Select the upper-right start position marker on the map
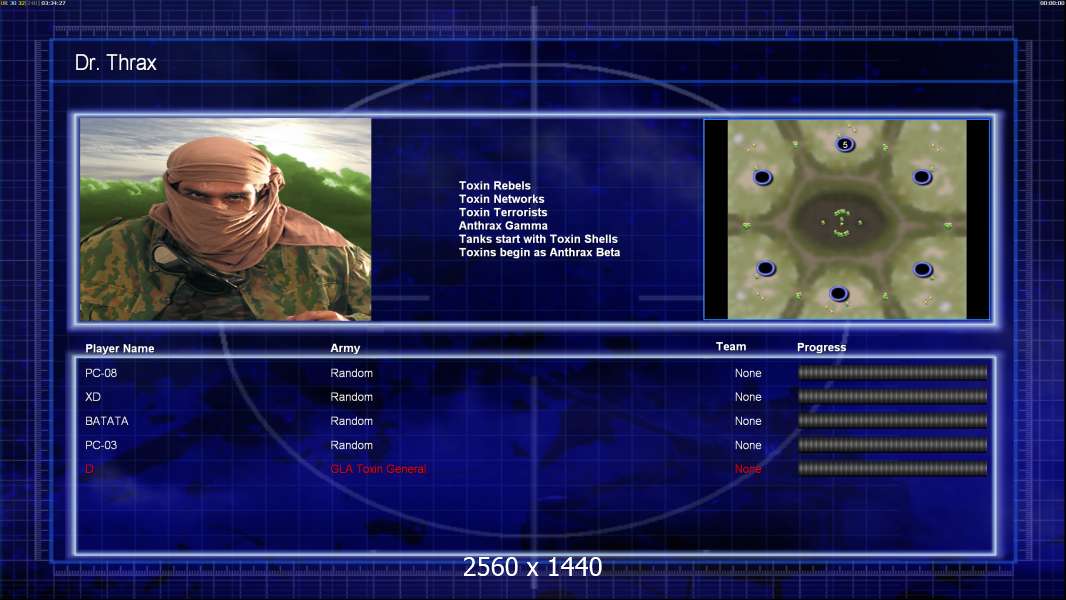The height and width of the screenshot is (600, 1066). (x=922, y=177)
